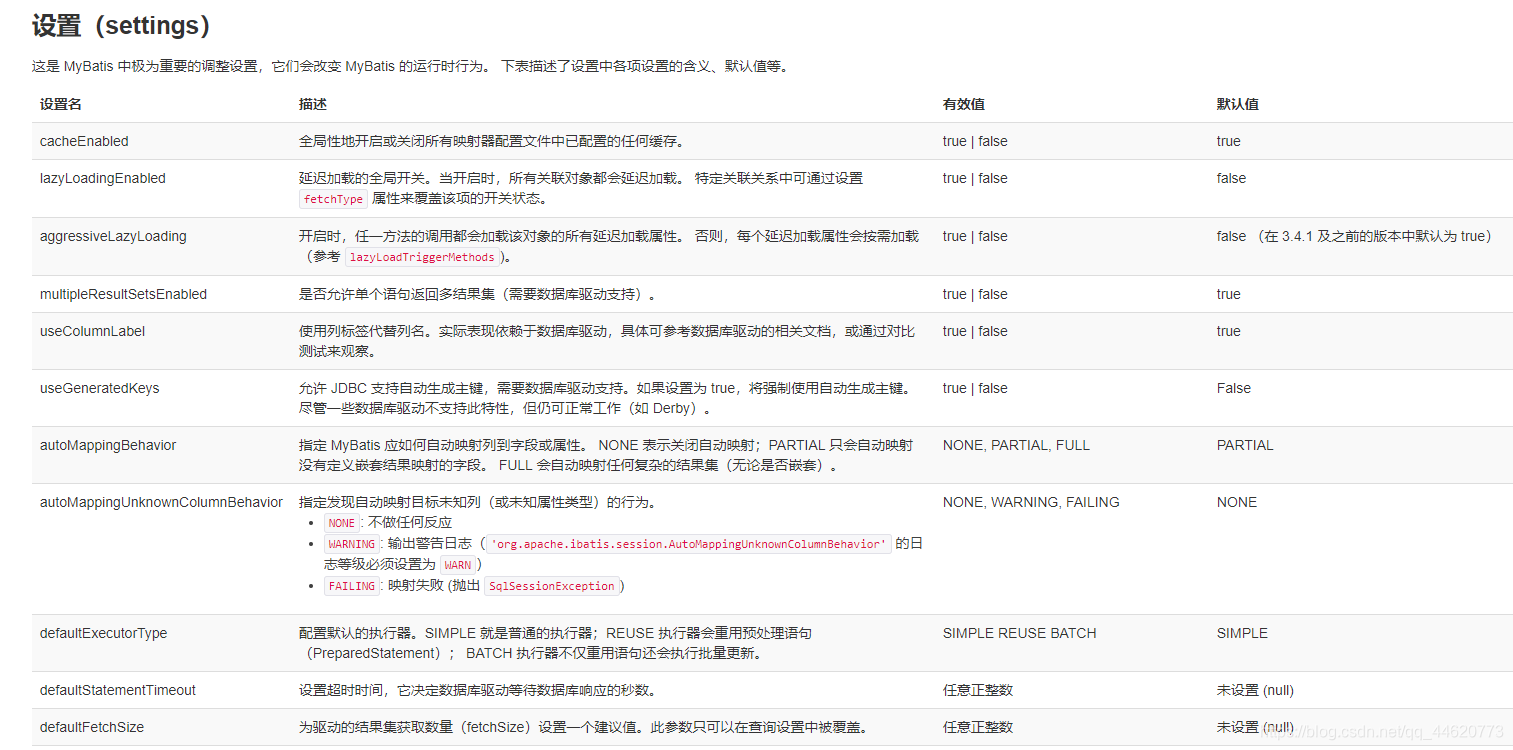Viewport: 1513px width, 750px height.
Task: Select the lazyLoadingEnabled setting name
Action: click(x=103, y=178)
